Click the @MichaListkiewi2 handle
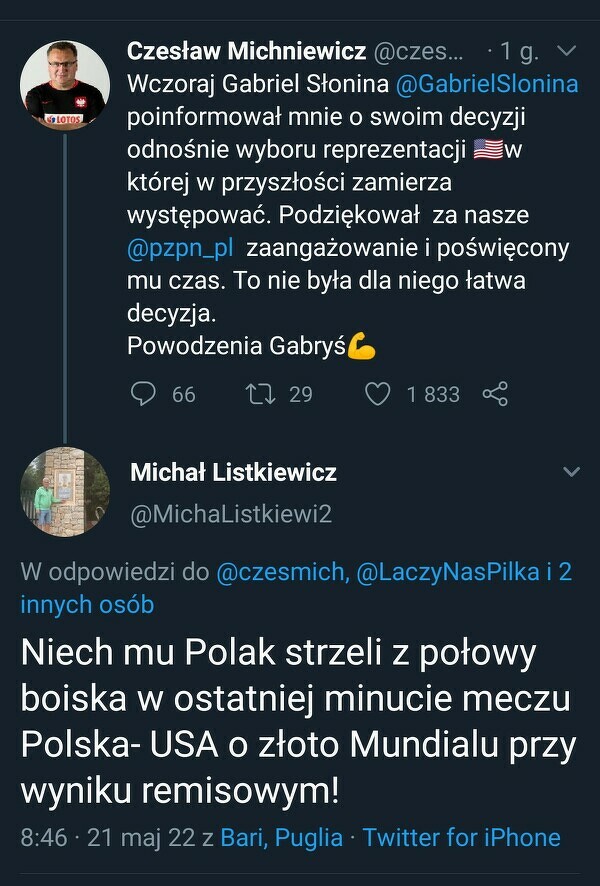This screenshot has height=886, width=600. coord(231,514)
